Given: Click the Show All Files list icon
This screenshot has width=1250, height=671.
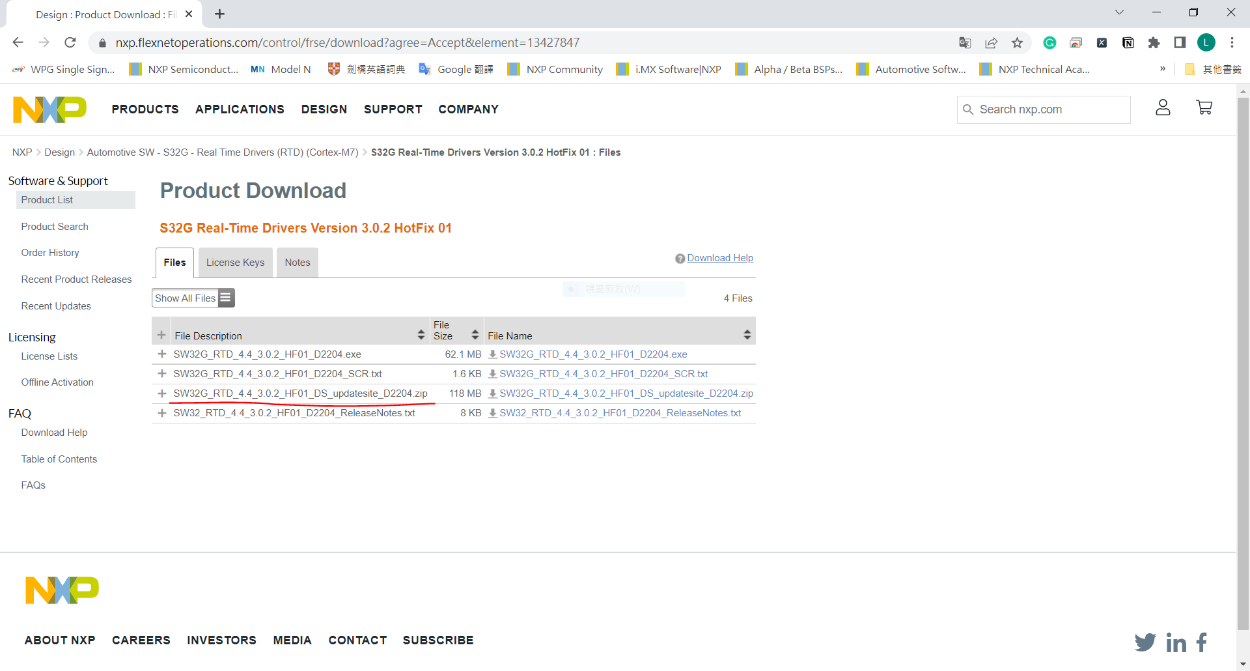Looking at the screenshot, I should tap(226, 298).
